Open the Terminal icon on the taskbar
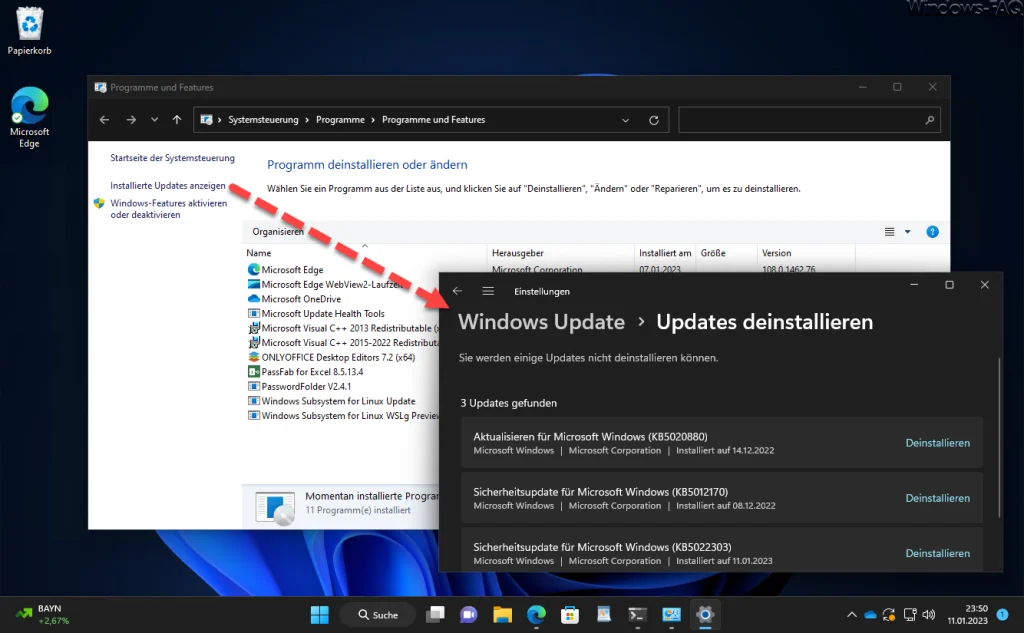Viewport: 1024px width, 633px height. [637, 615]
